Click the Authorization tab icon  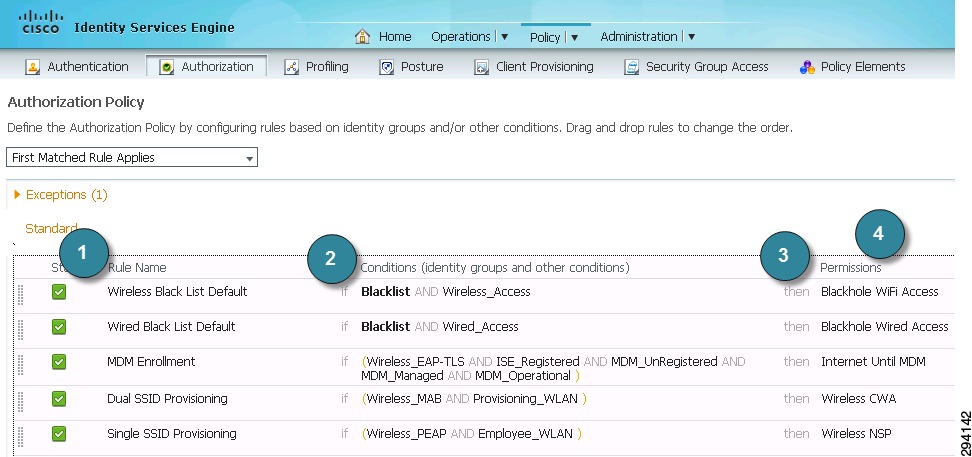coord(166,67)
